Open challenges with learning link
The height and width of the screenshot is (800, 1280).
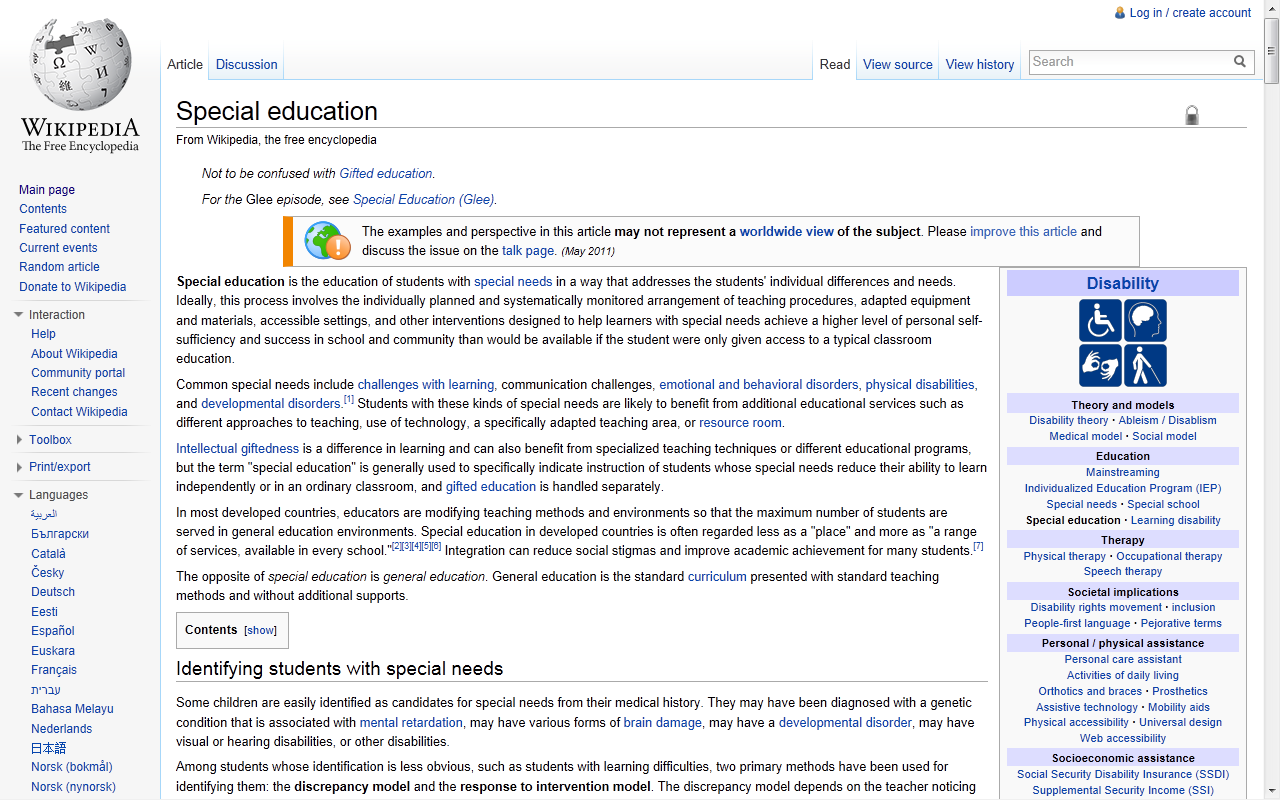tap(426, 385)
